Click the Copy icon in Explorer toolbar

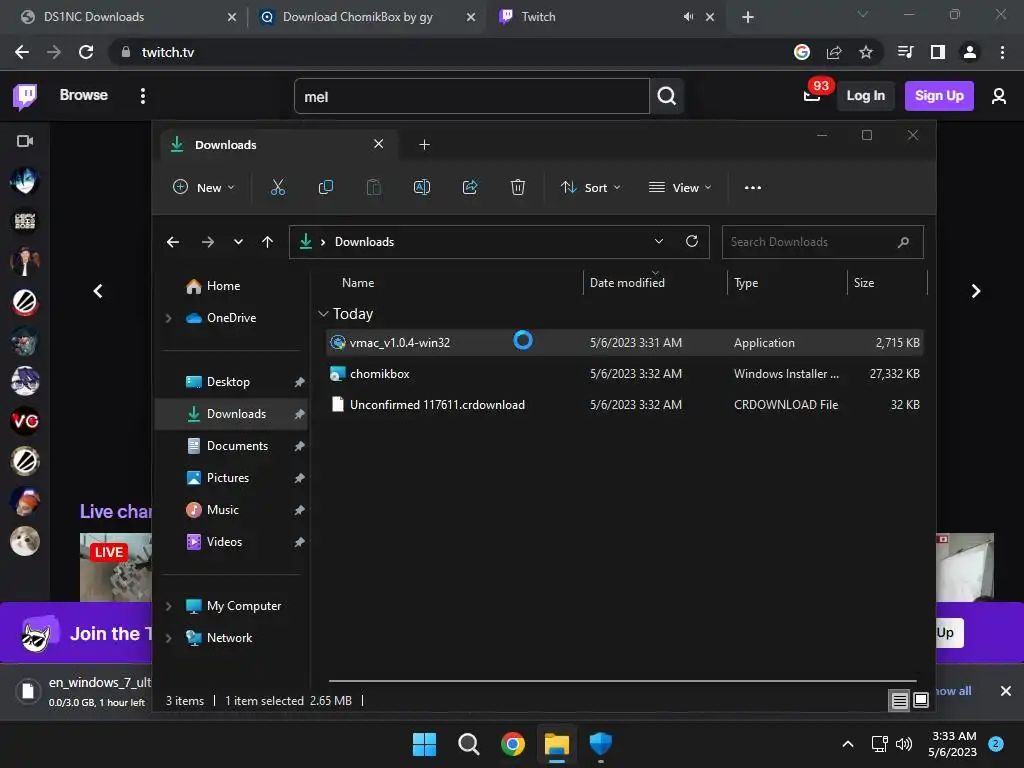tap(325, 187)
